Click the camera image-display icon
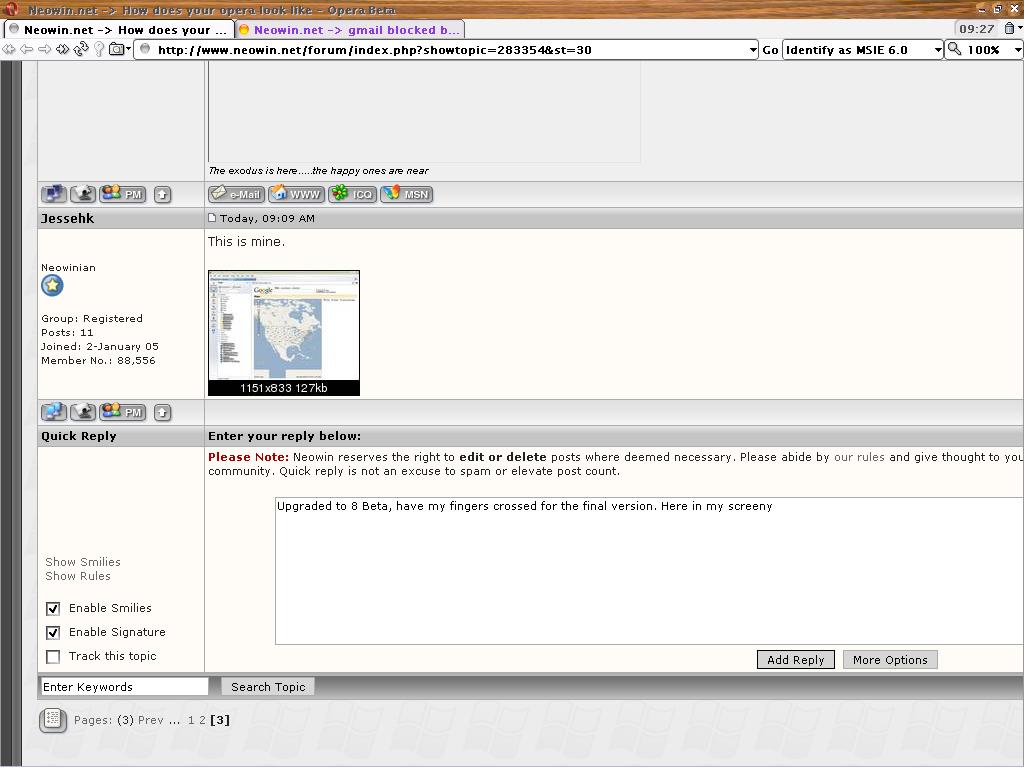This screenshot has width=1024, height=768. tap(117, 50)
